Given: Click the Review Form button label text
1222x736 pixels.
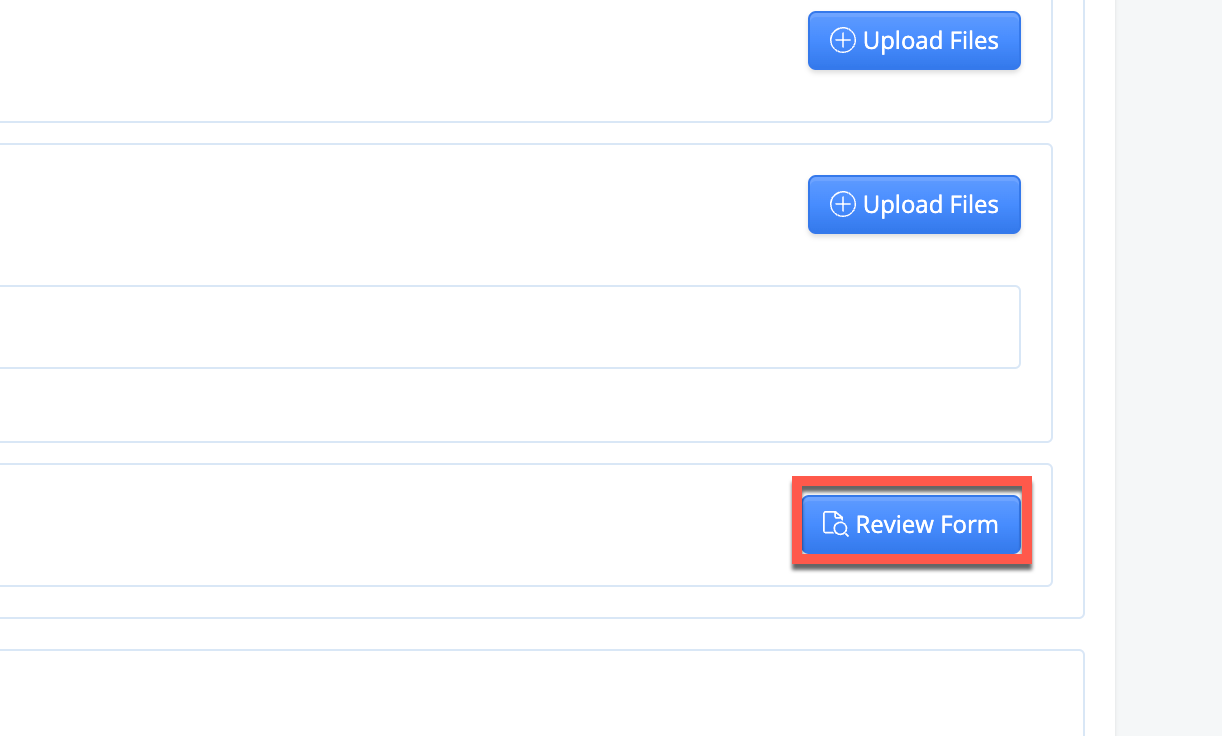Looking at the screenshot, I should point(926,523).
